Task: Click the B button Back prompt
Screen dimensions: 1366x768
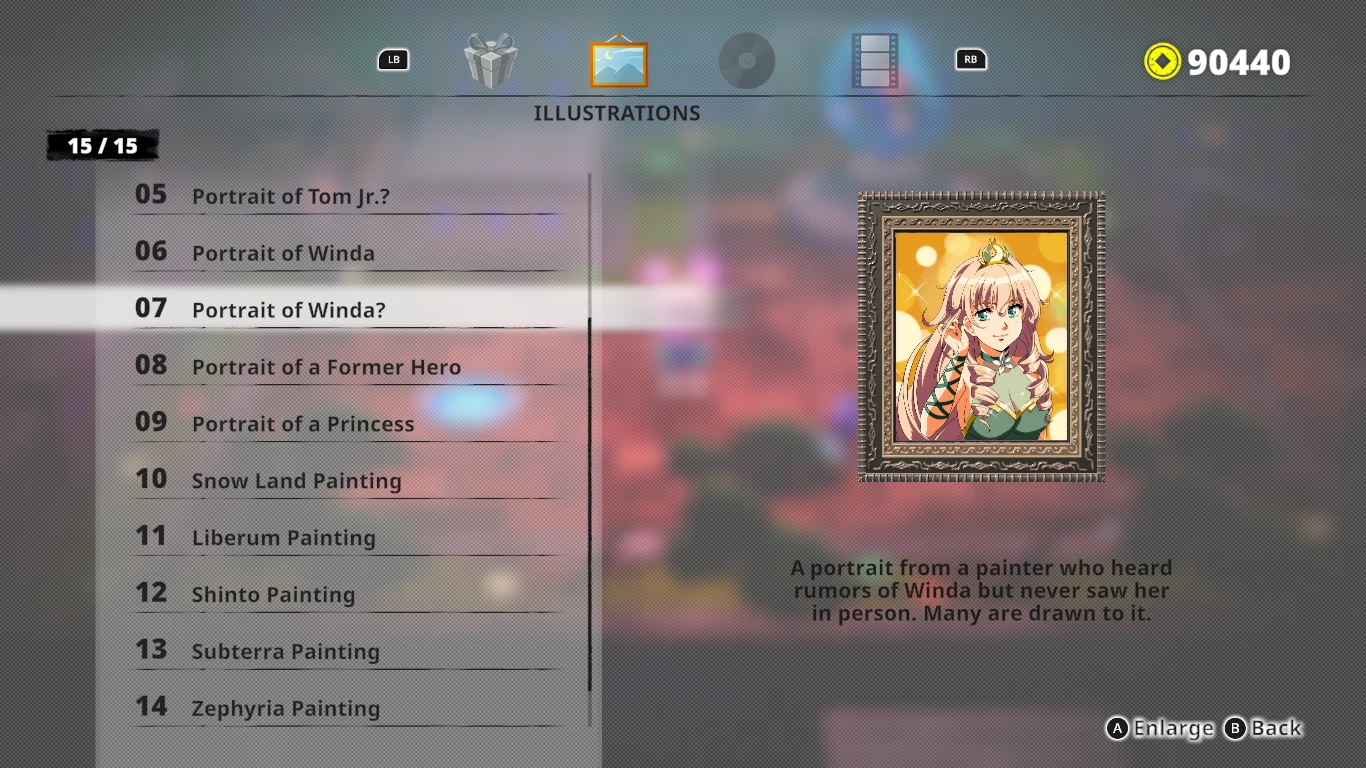Action: tap(1264, 728)
